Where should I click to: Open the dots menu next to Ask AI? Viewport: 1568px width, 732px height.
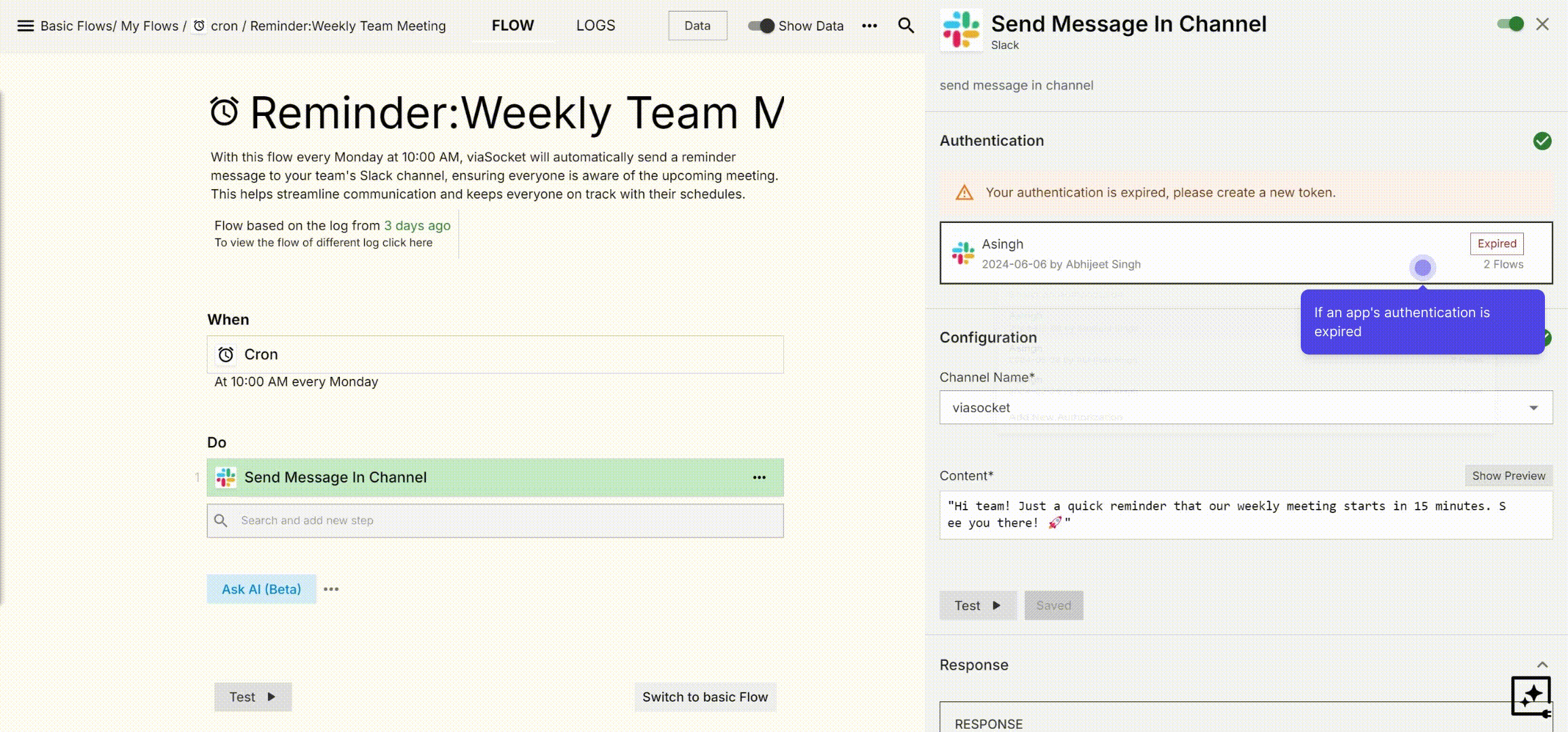point(331,589)
